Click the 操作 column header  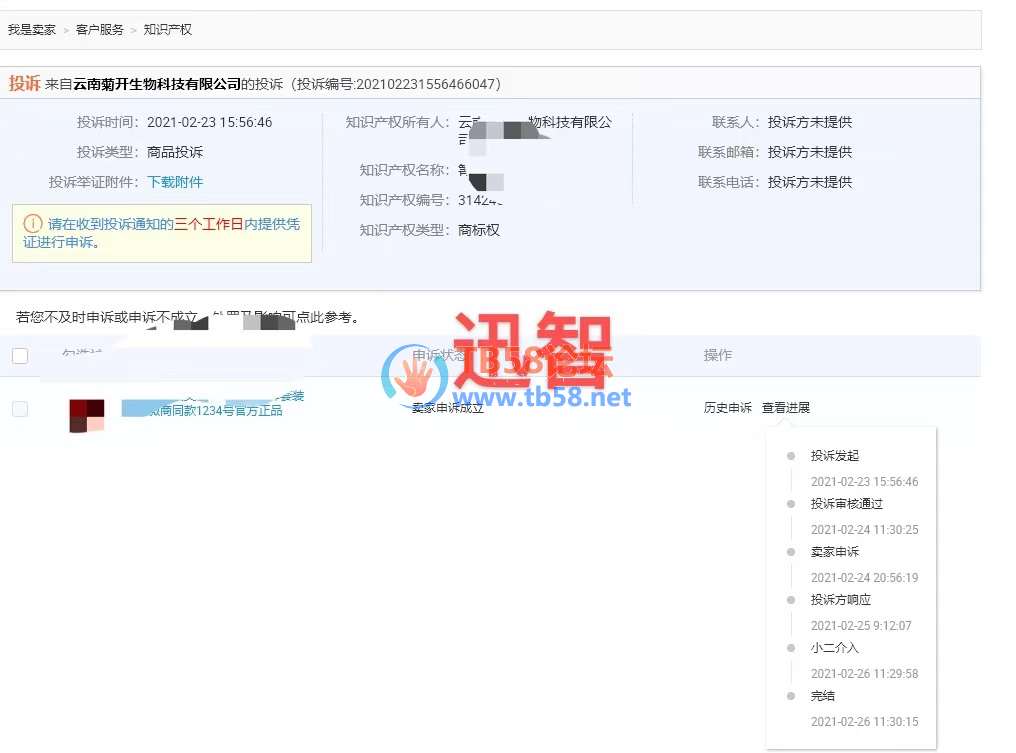point(718,355)
